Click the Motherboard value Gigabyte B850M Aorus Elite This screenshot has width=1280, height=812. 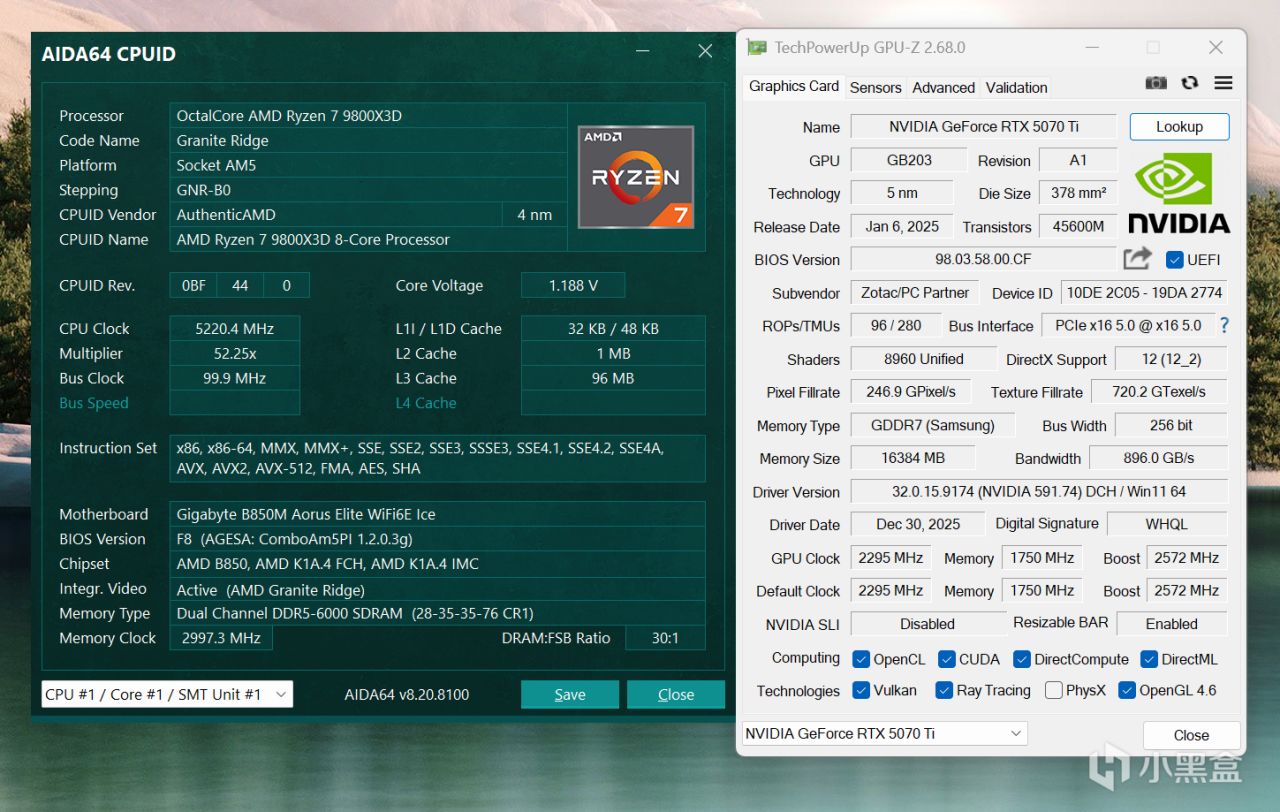[x=437, y=514]
